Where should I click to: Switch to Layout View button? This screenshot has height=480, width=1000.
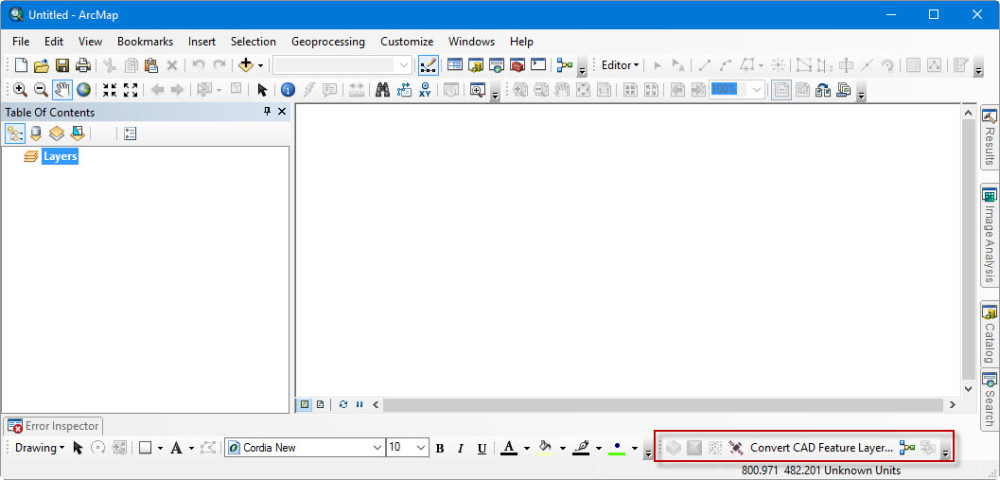tap(320, 404)
